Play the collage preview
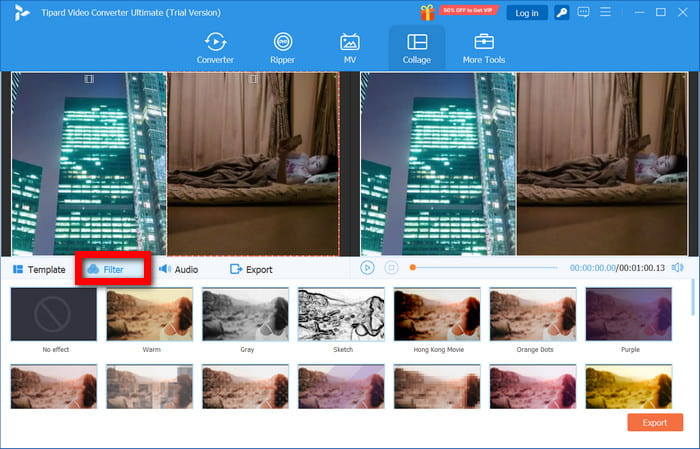The image size is (700, 449). 367,268
